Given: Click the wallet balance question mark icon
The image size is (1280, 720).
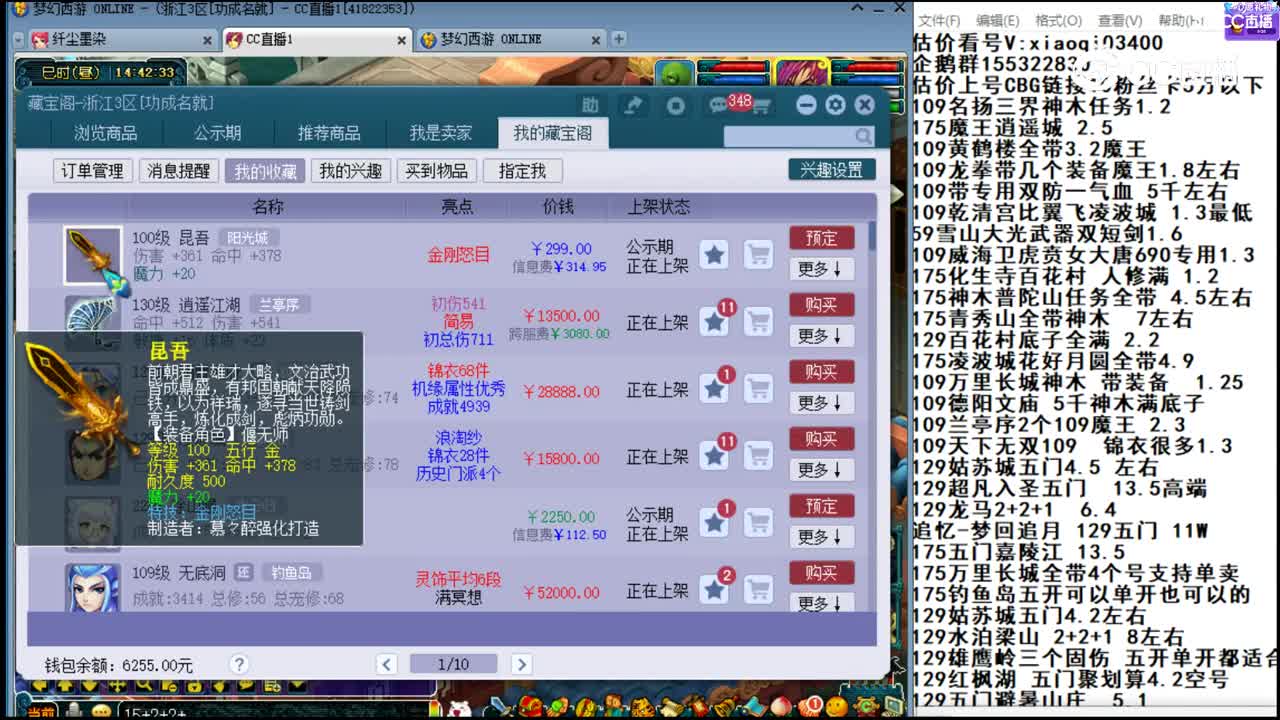Looking at the screenshot, I should click(238, 664).
